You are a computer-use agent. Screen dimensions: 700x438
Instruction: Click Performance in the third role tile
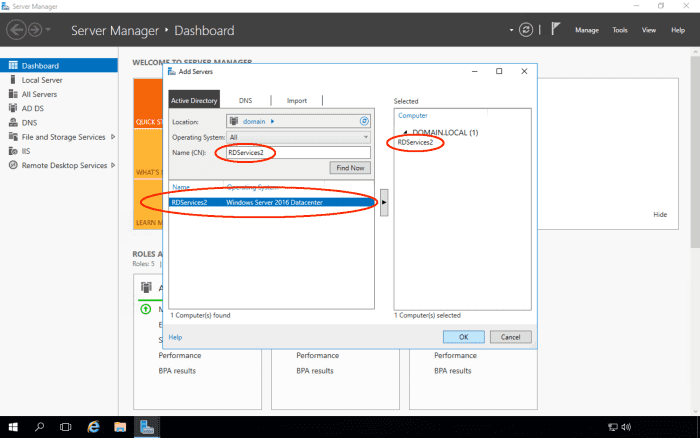click(x=455, y=355)
